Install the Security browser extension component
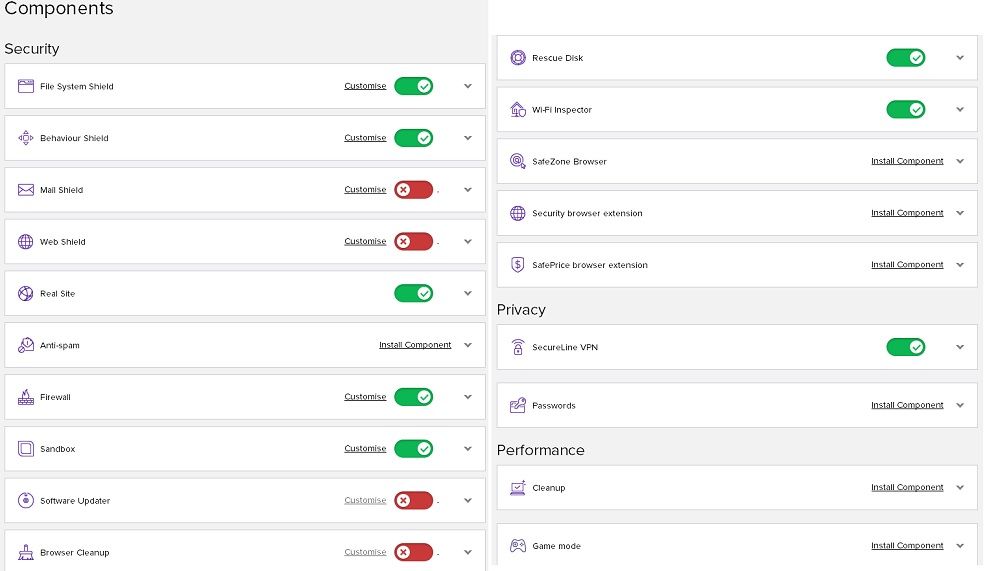 point(907,213)
